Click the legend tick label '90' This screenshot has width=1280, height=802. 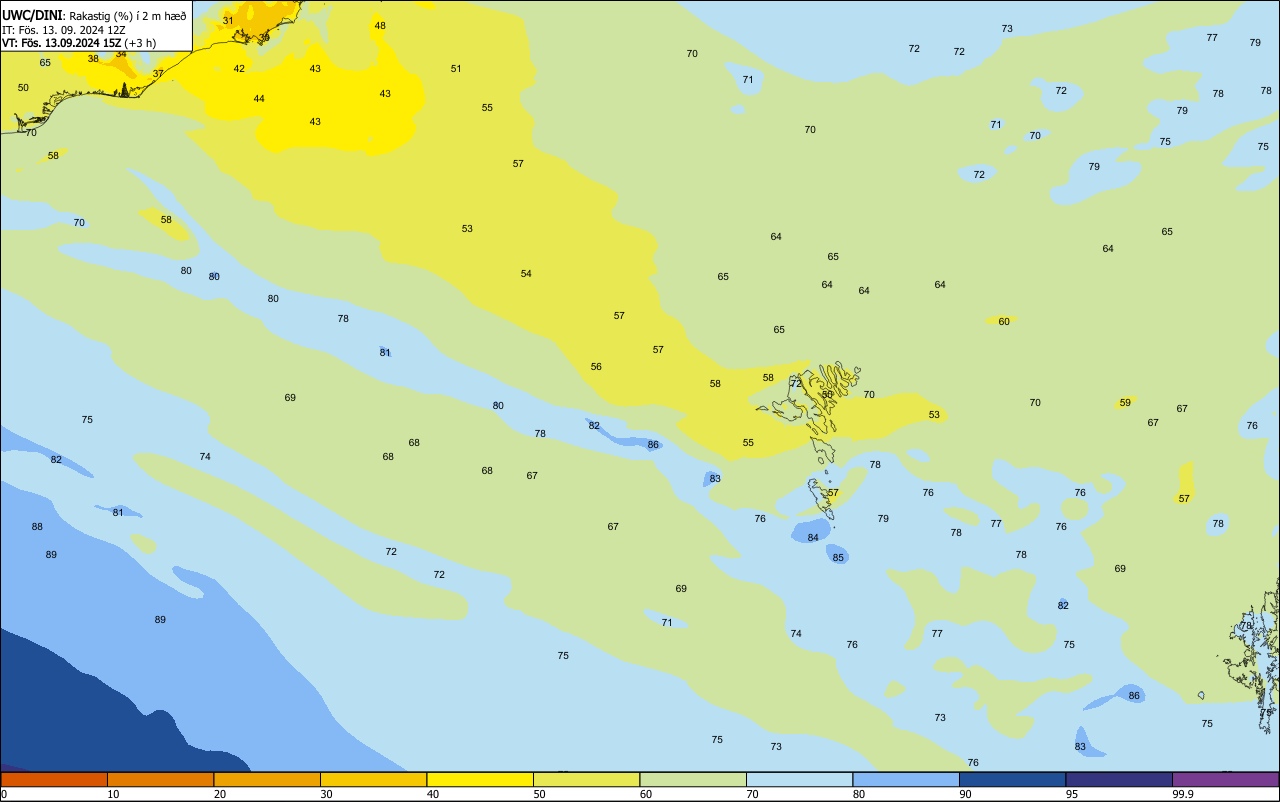coord(966,794)
